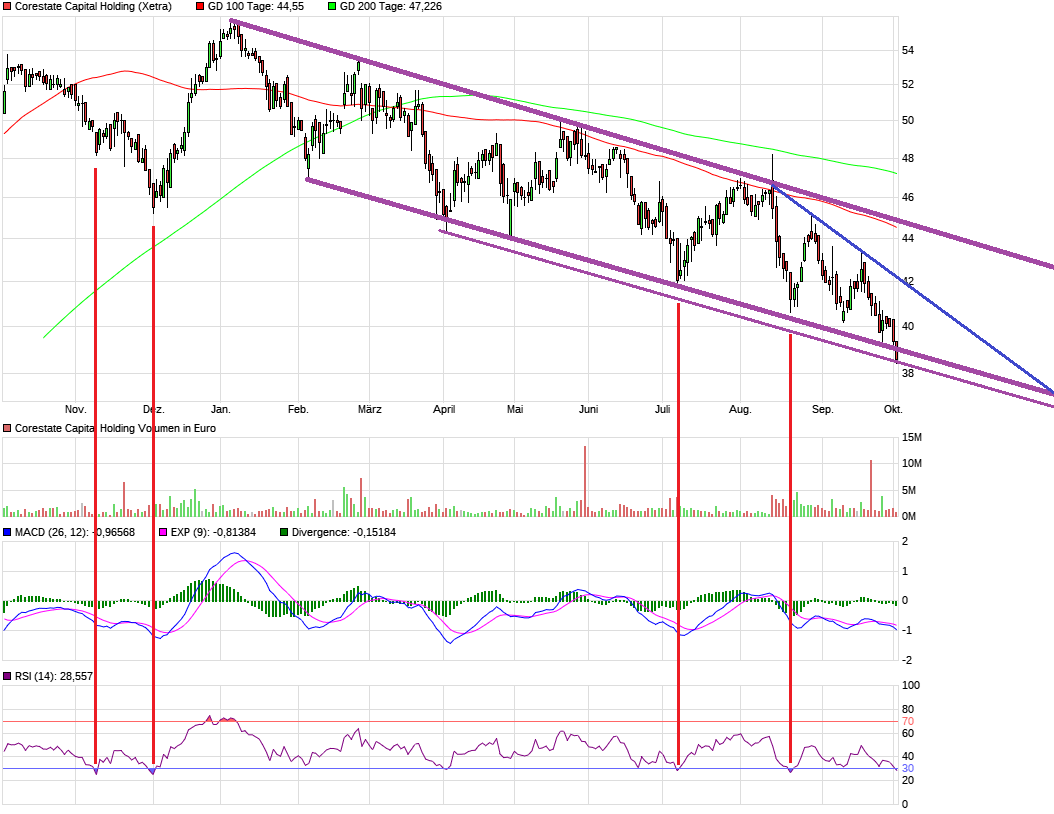Image resolution: width=1054 pixels, height=814 pixels.
Task: Click the purple RSI (14) indicator icon
Action: click(7, 678)
